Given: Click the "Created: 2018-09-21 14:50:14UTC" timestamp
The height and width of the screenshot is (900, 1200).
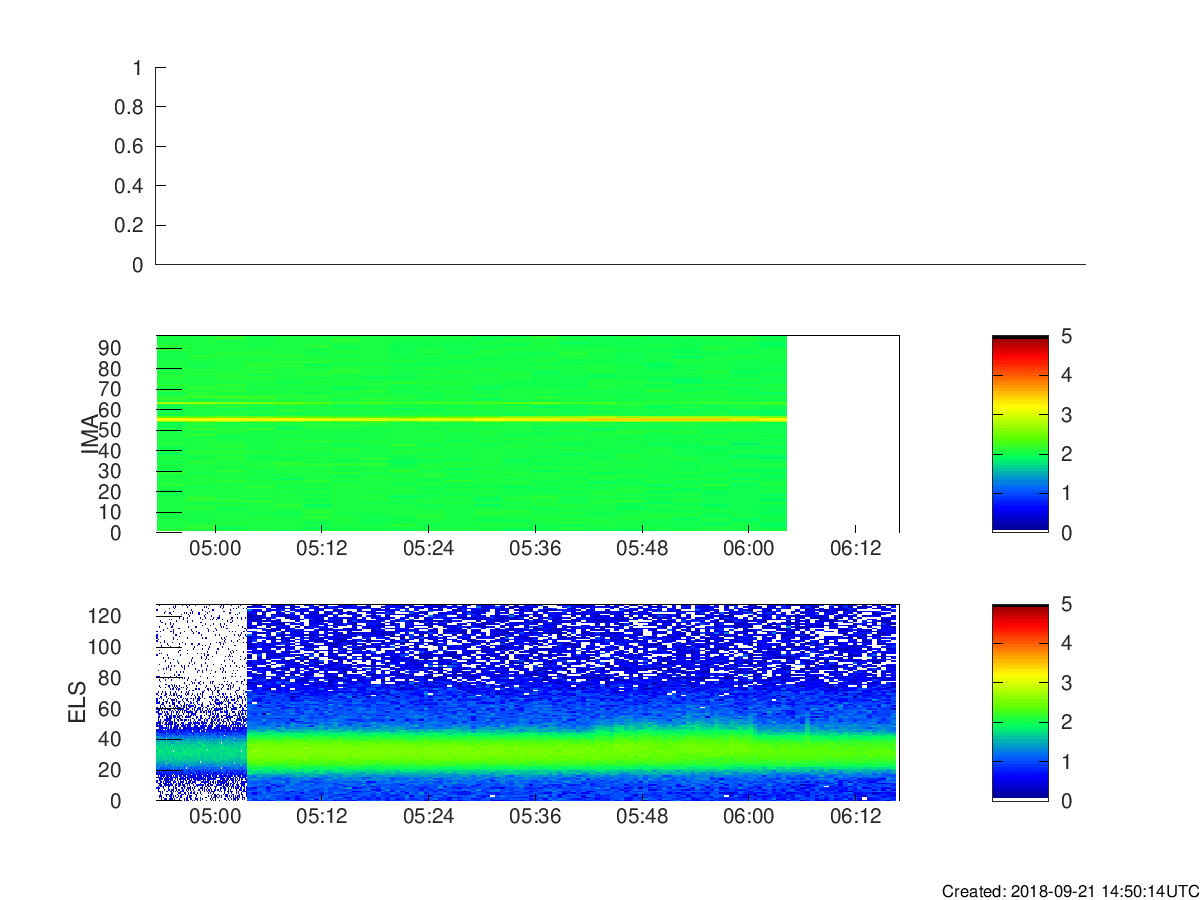Looking at the screenshot, I should 1070,891.
